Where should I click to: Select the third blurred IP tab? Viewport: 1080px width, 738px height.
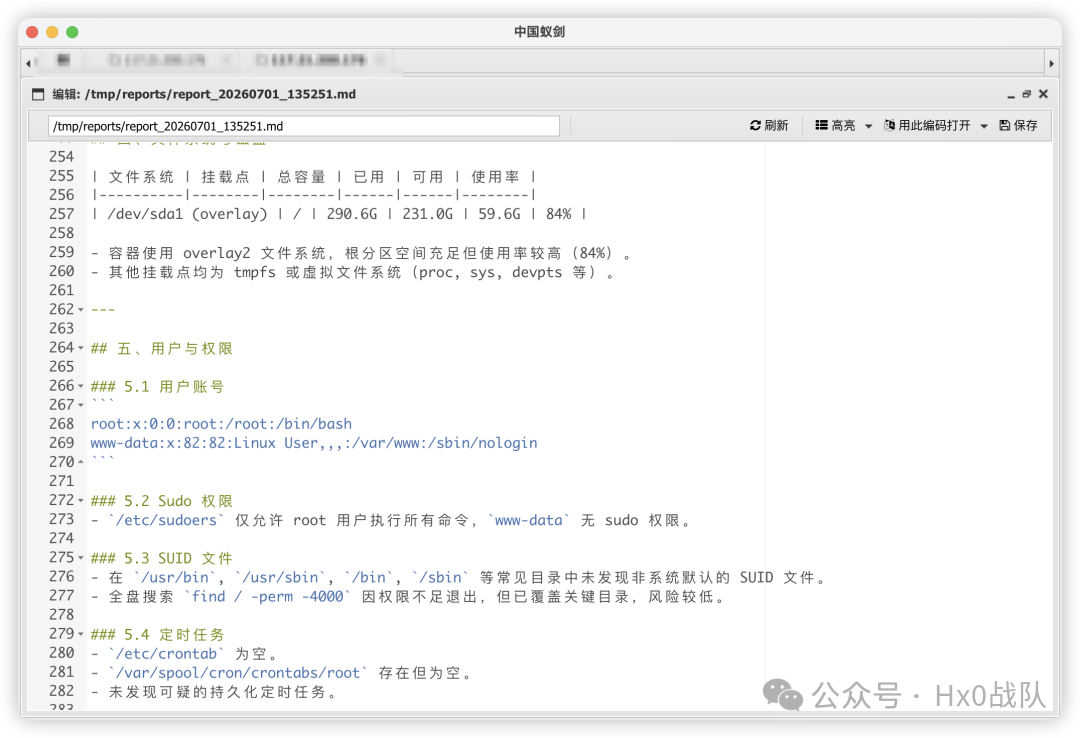313,61
